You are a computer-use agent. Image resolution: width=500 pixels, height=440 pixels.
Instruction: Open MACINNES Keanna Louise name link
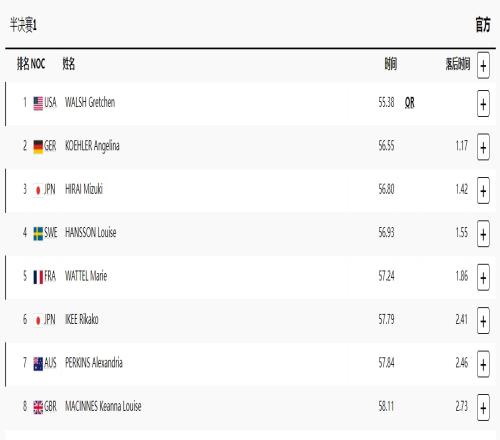(x=103, y=406)
